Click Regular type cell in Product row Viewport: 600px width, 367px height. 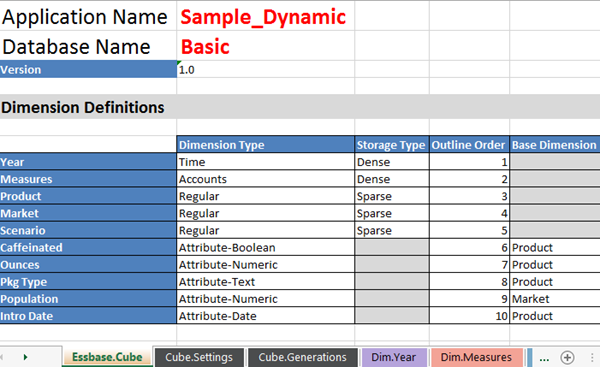coord(266,196)
